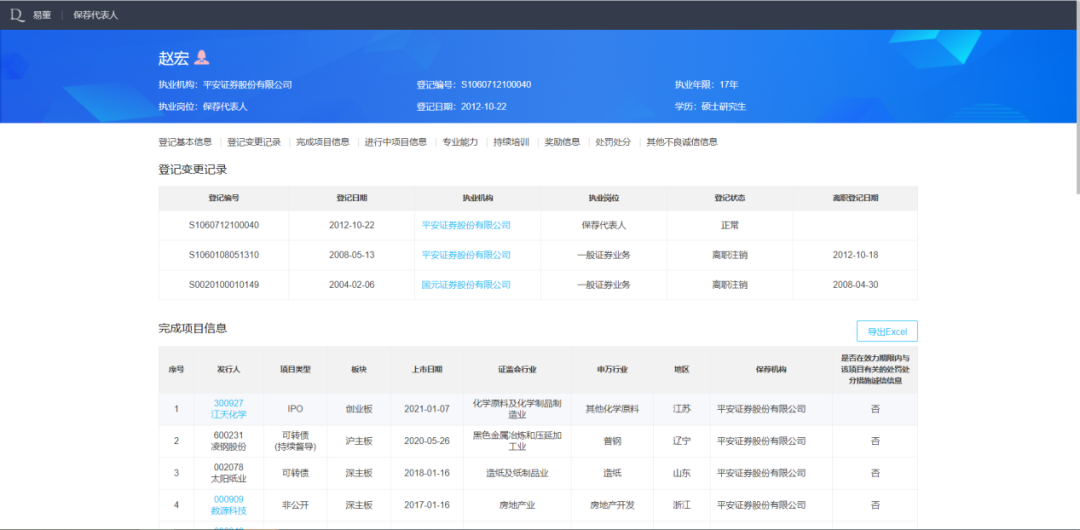Open 保荐代表人 in the top bar

(x=96, y=14)
